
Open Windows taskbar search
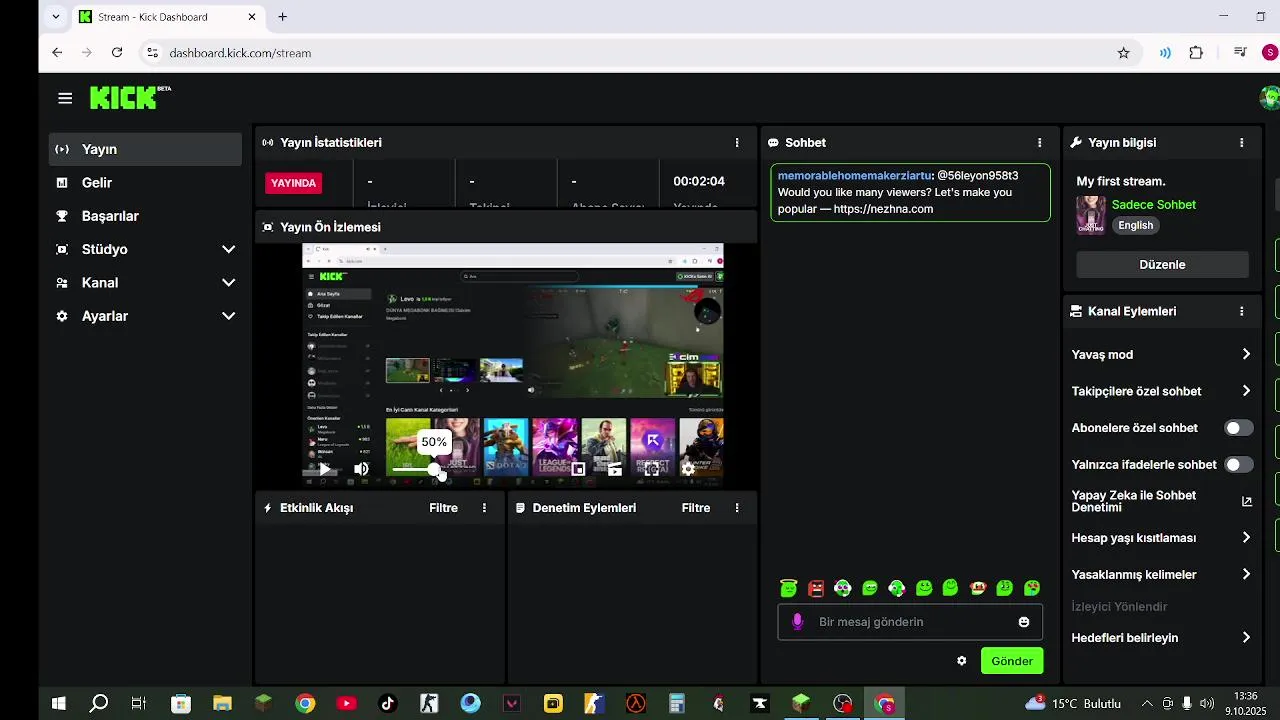(x=98, y=704)
